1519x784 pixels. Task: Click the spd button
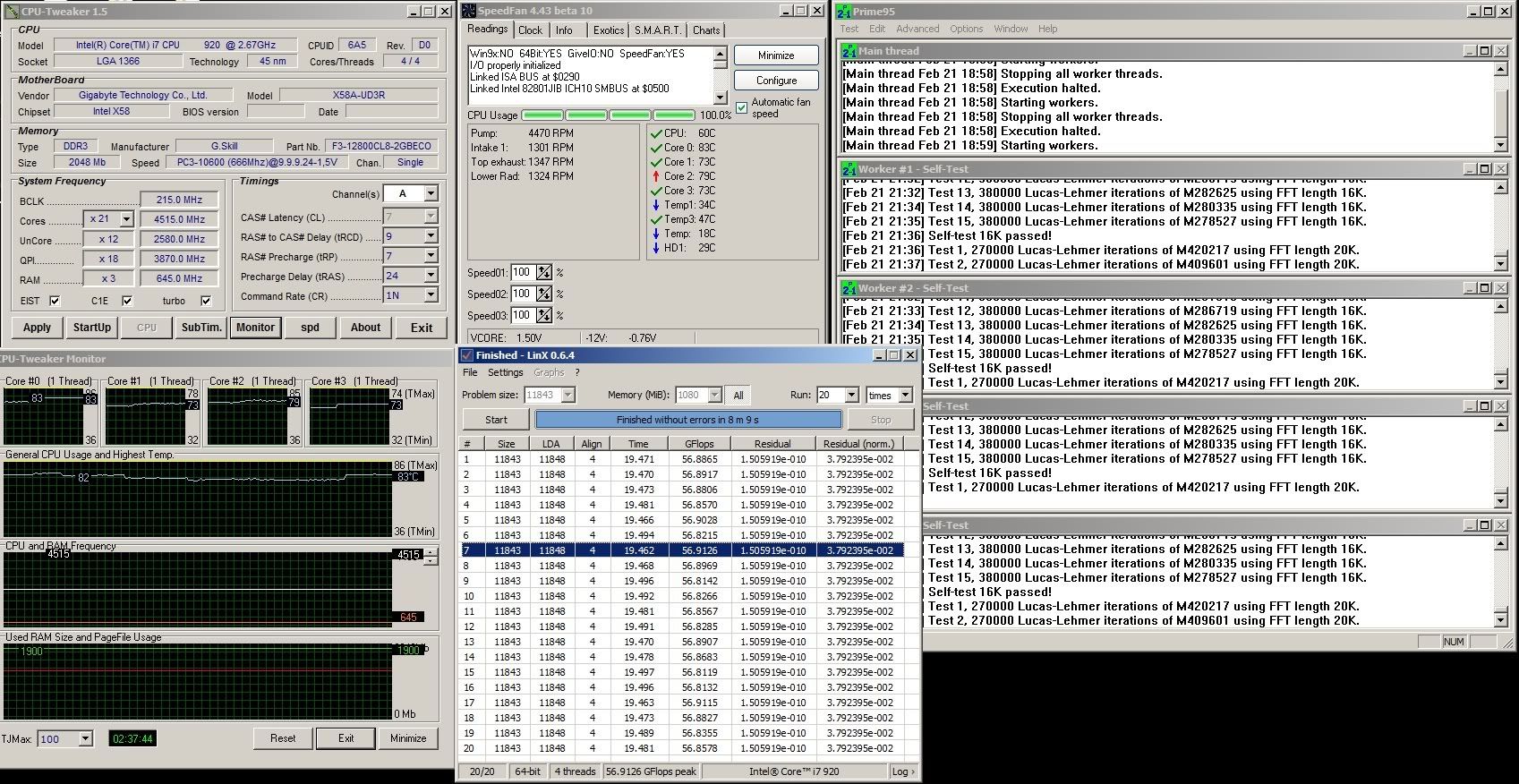(x=310, y=328)
